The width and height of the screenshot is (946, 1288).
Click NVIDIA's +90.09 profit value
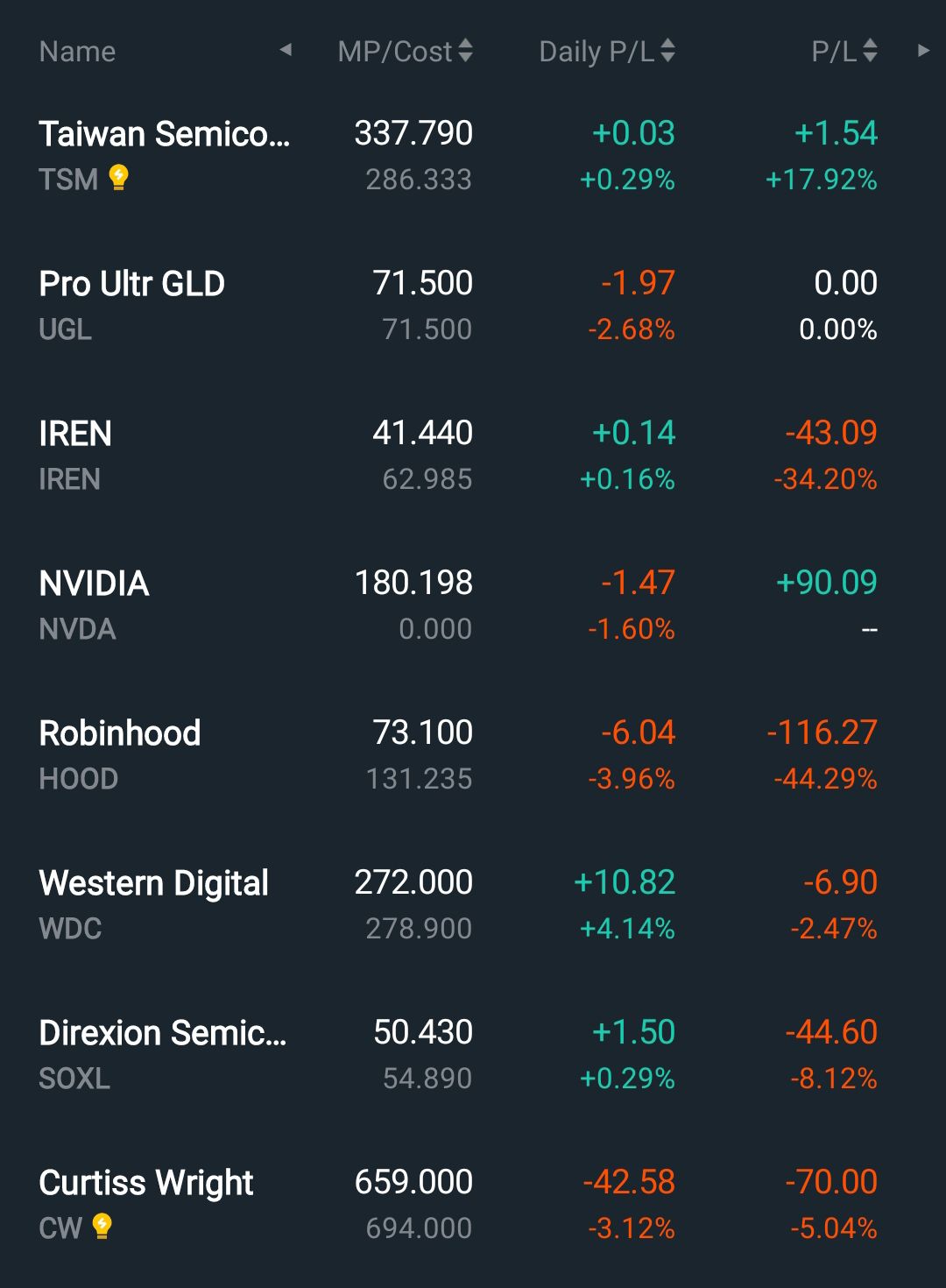coord(826,583)
